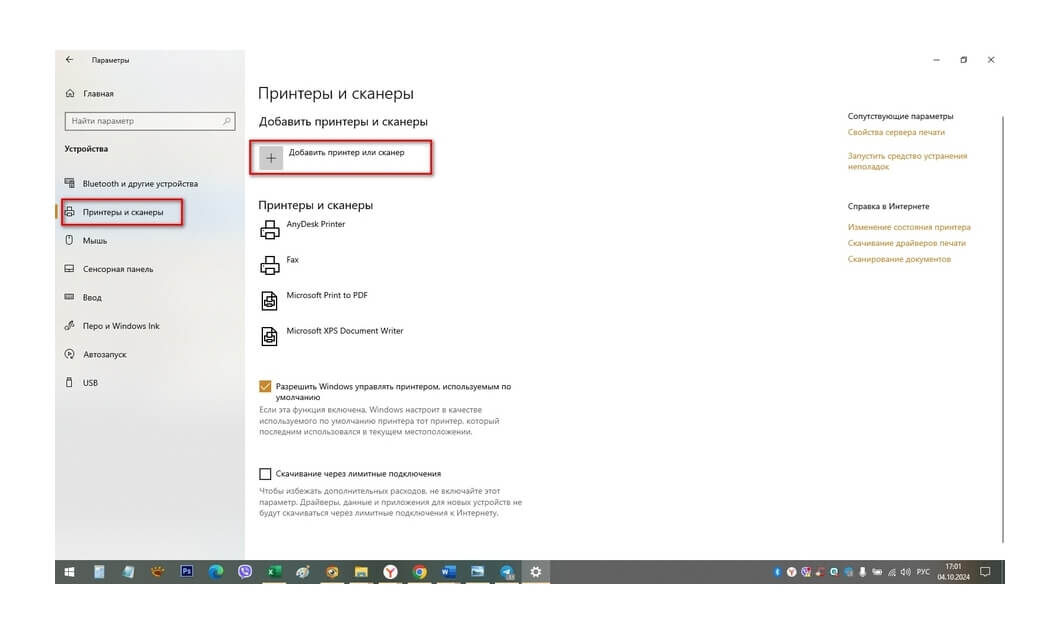Click the XPS Document Writer icon
This screenshot has width=1060, height=634.
click(269, 336)
